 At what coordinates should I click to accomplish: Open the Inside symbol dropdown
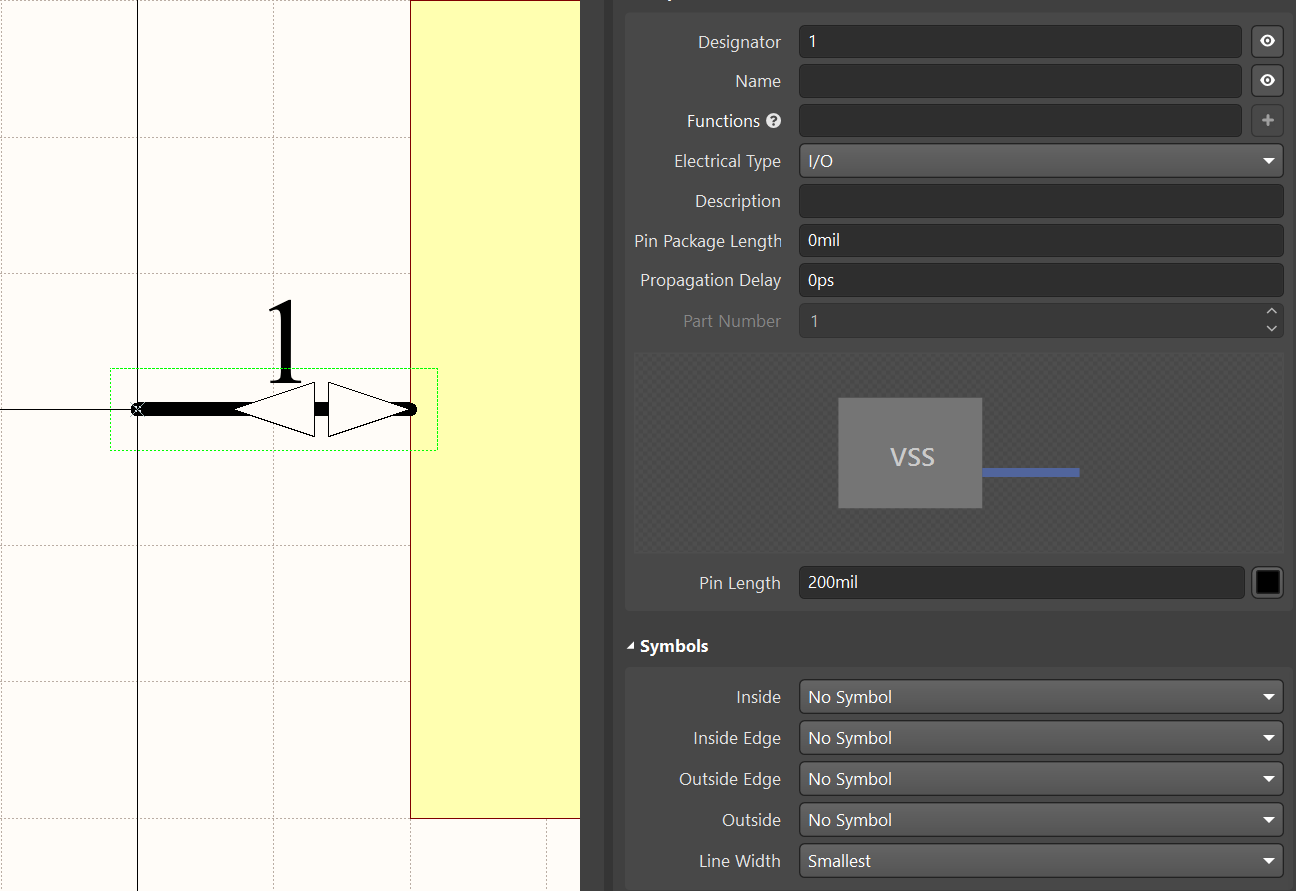[x=1267, y=696]
